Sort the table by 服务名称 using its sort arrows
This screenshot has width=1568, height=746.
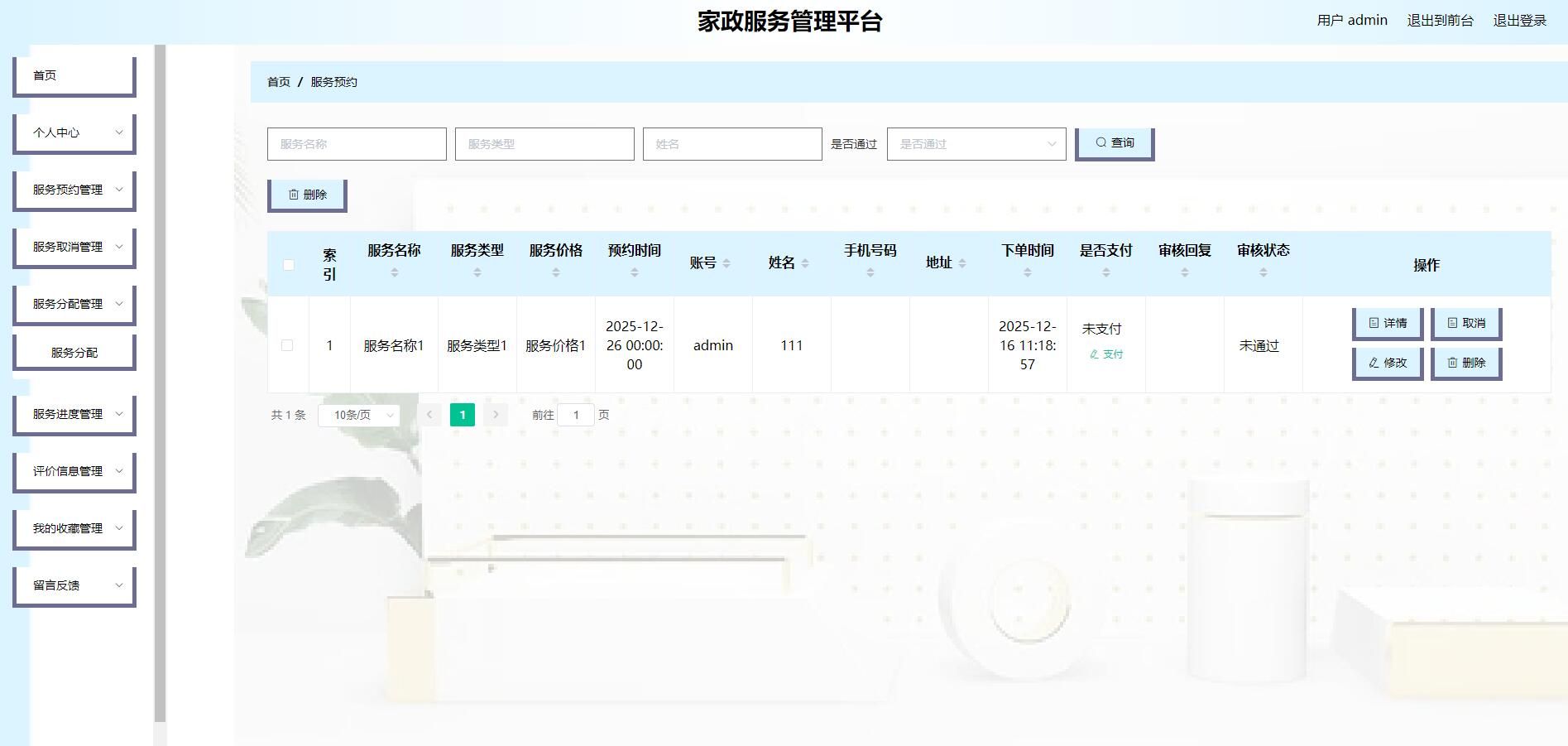[394, 271]
